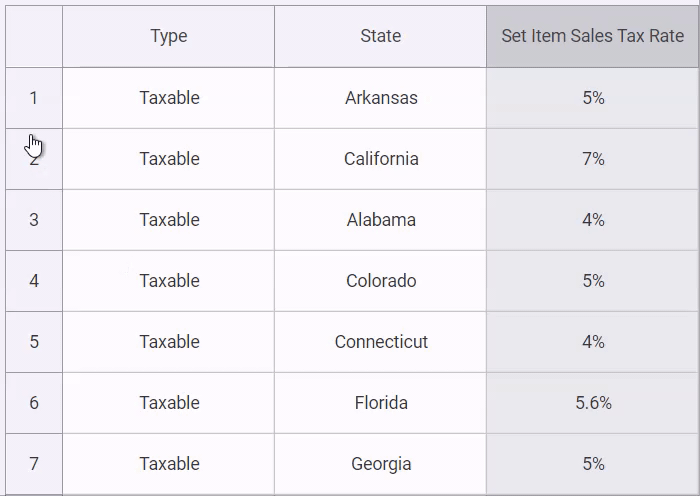Click the blank top-left corner cell
Screen dimensions: 700x496
34,36
